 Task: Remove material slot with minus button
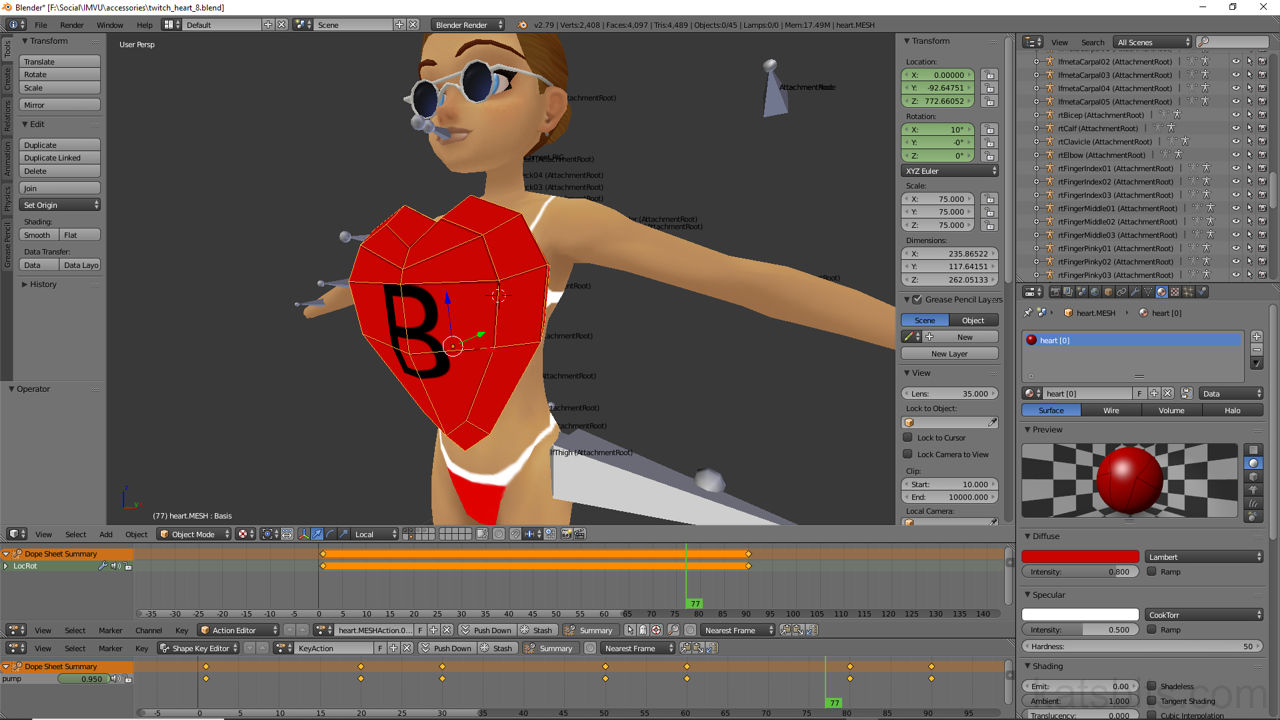tap(1257, 350)
